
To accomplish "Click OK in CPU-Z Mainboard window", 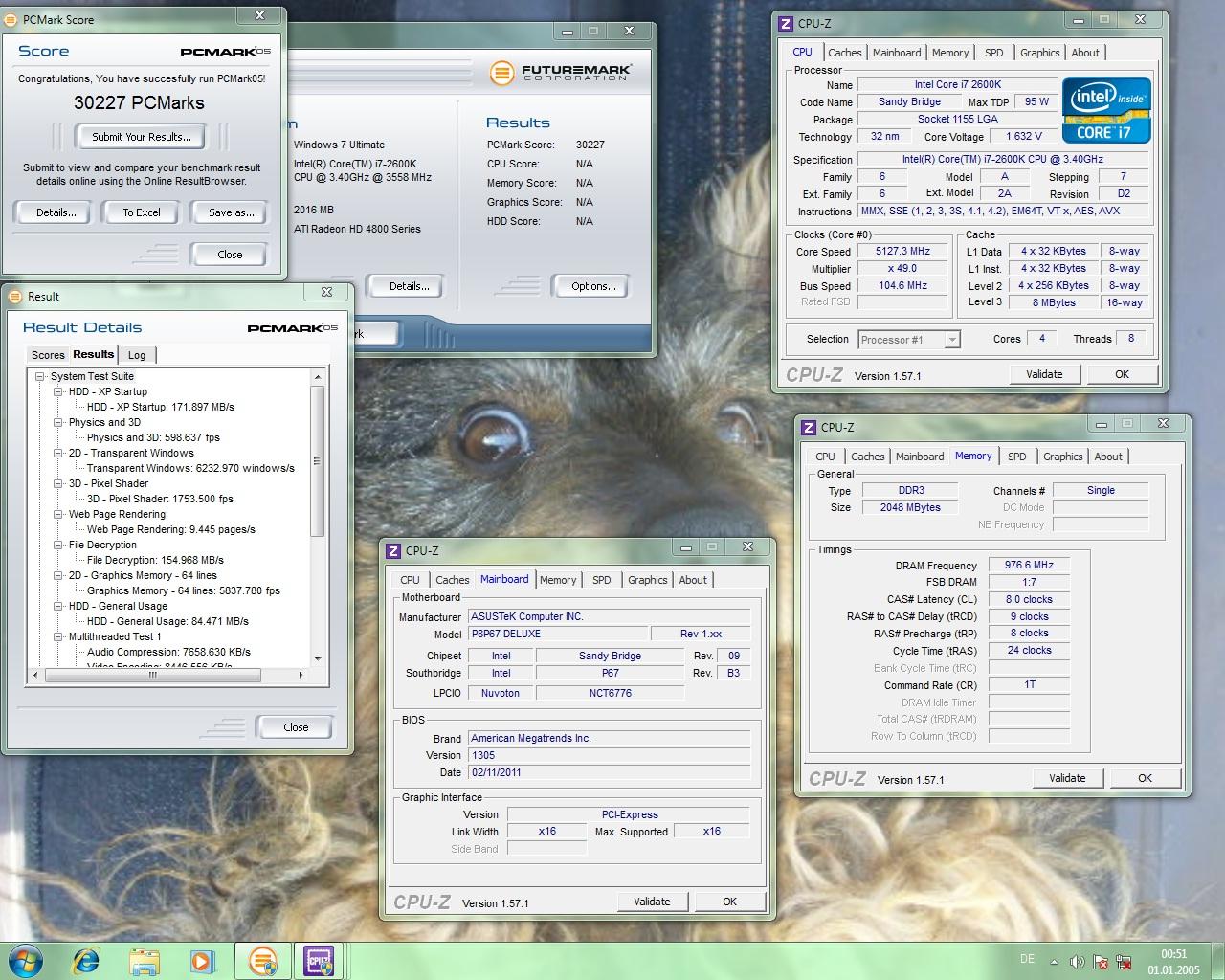I will [x=730, y=902].
